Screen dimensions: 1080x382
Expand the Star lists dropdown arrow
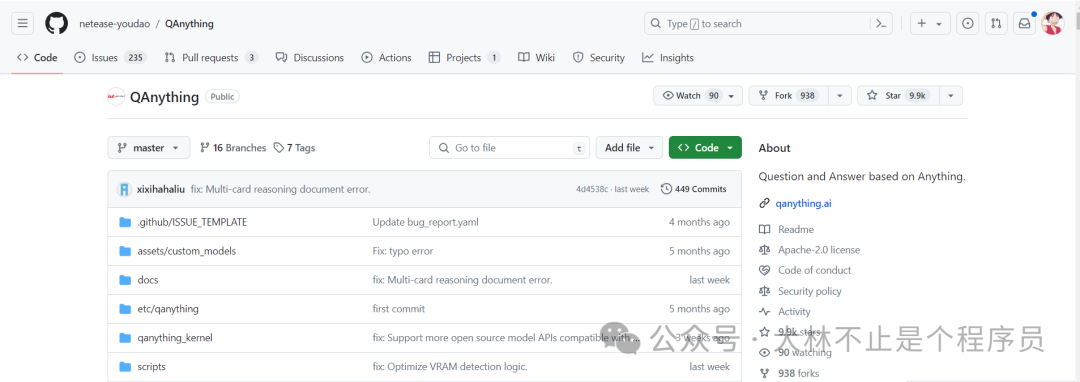click(951, 96)
